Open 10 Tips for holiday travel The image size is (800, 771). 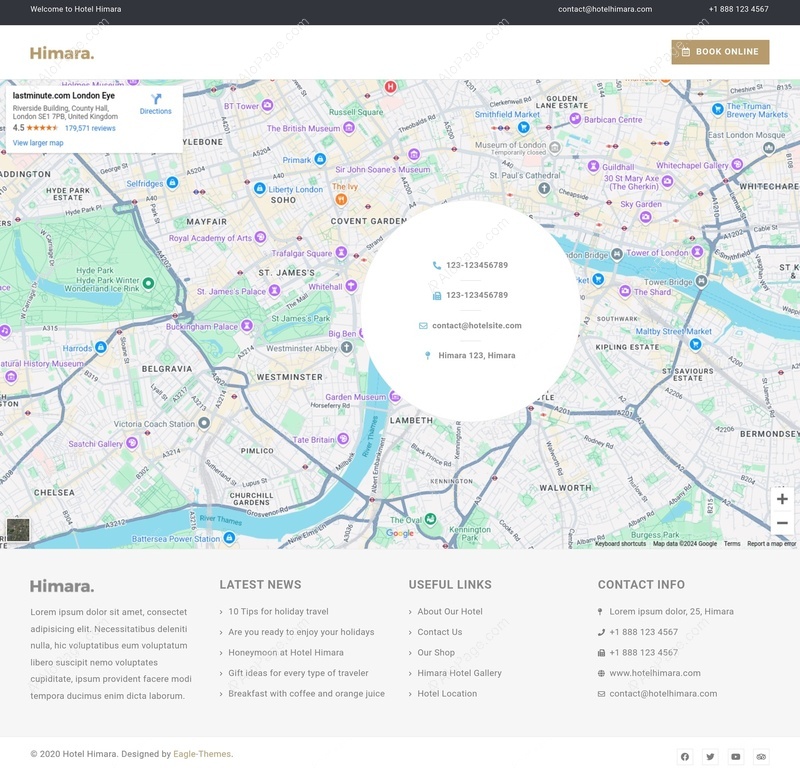pos(279,611)
